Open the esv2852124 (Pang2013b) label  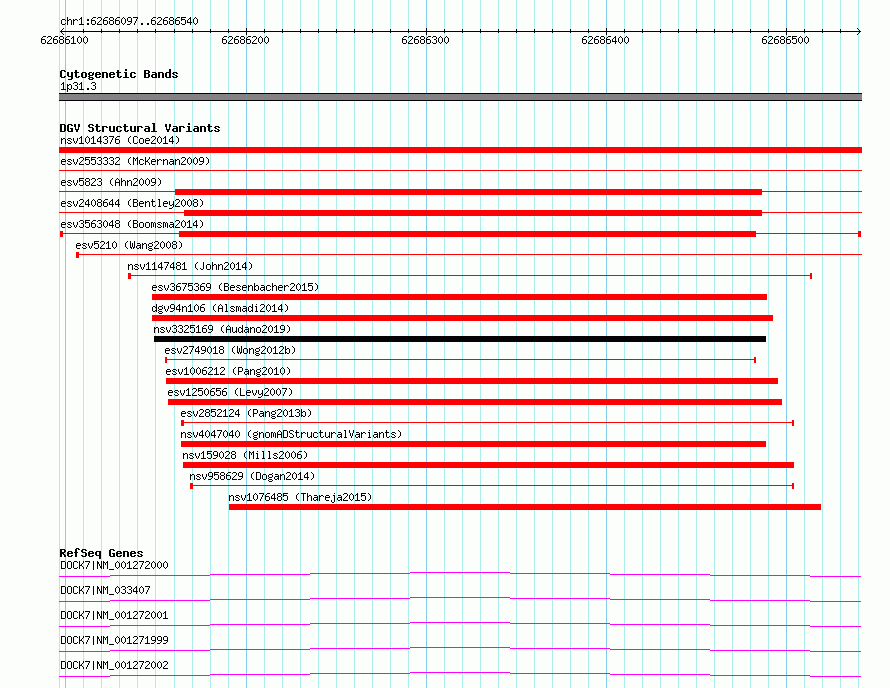[246, 413]
